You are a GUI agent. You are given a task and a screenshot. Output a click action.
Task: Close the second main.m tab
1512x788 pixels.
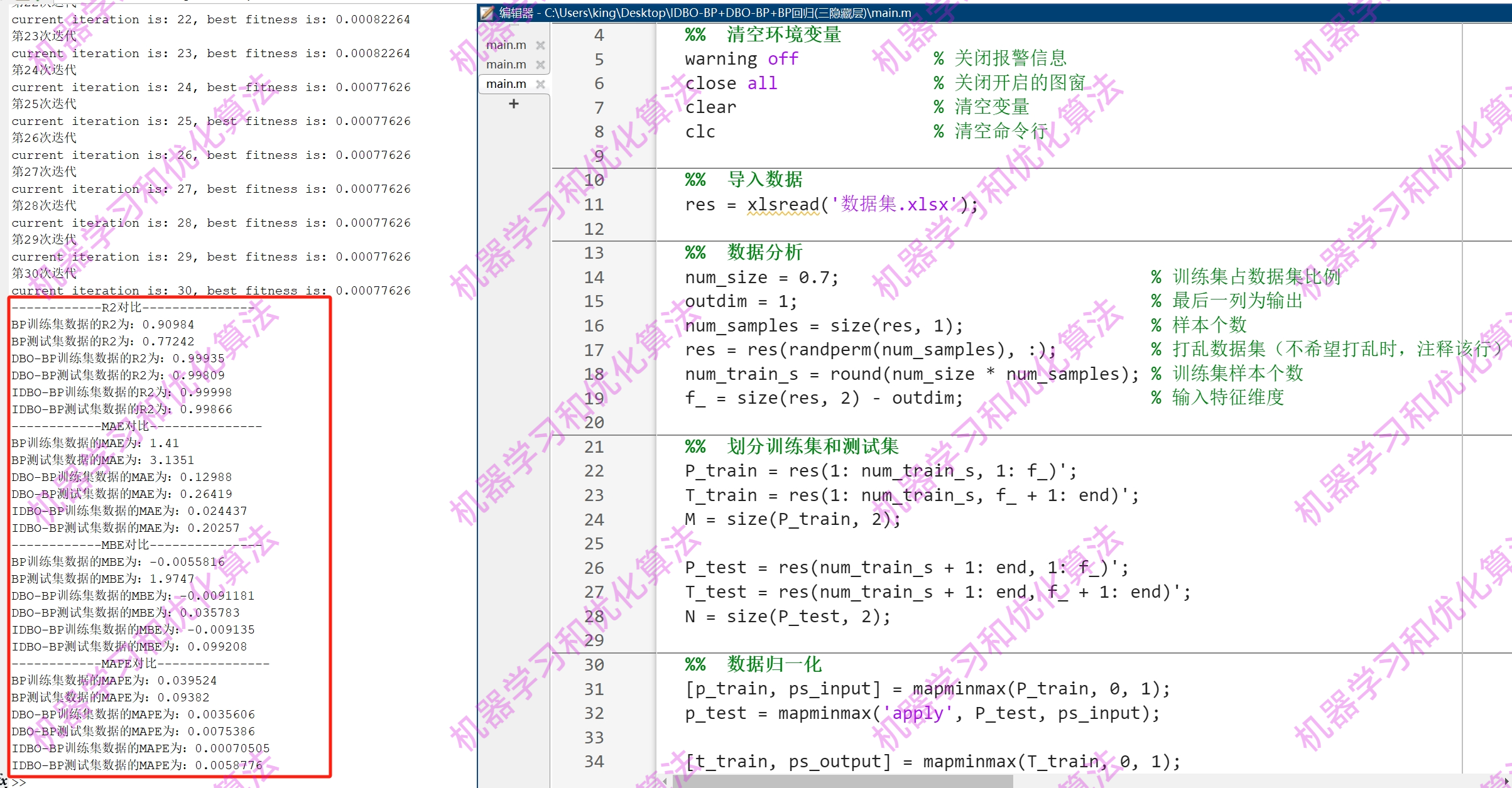pyautogui.click(x=540, y=64)
